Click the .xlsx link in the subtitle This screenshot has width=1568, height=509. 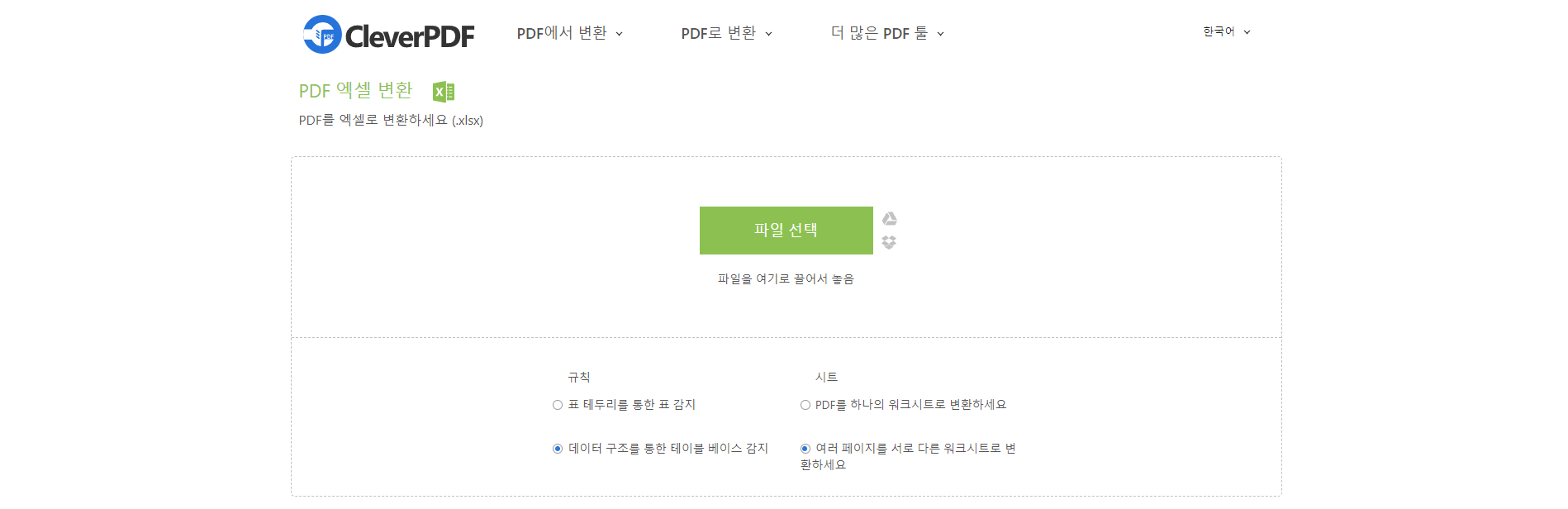[x=469, y=121]
